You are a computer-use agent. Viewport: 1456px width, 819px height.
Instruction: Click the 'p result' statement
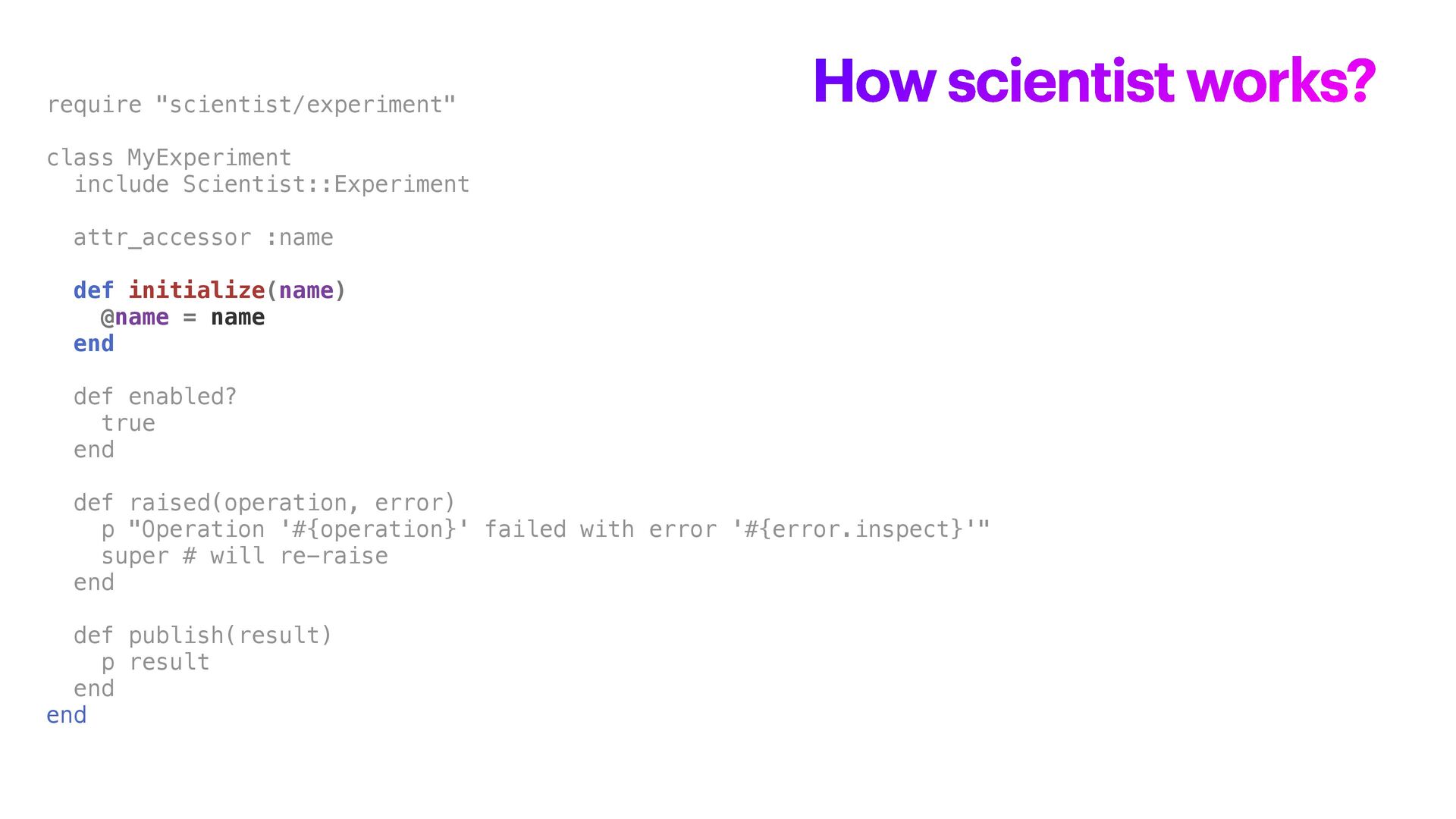[x=155, y=662]
